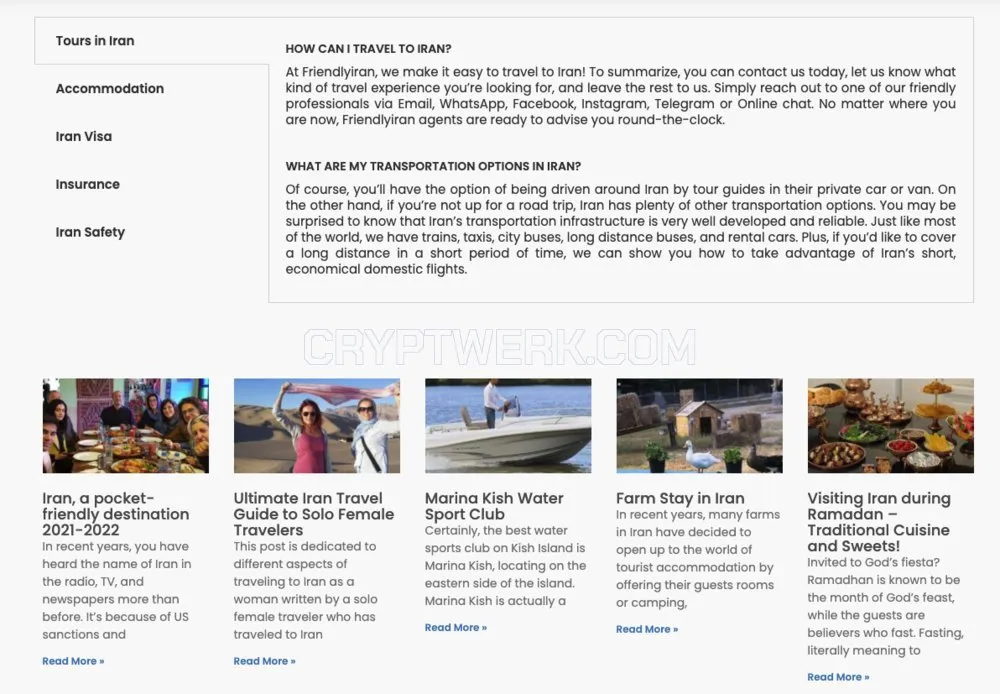Click the excerpt starting 'This post is dedicated to'
Viewport: 1000px width, 694px height.
click(x=305, y=591)
